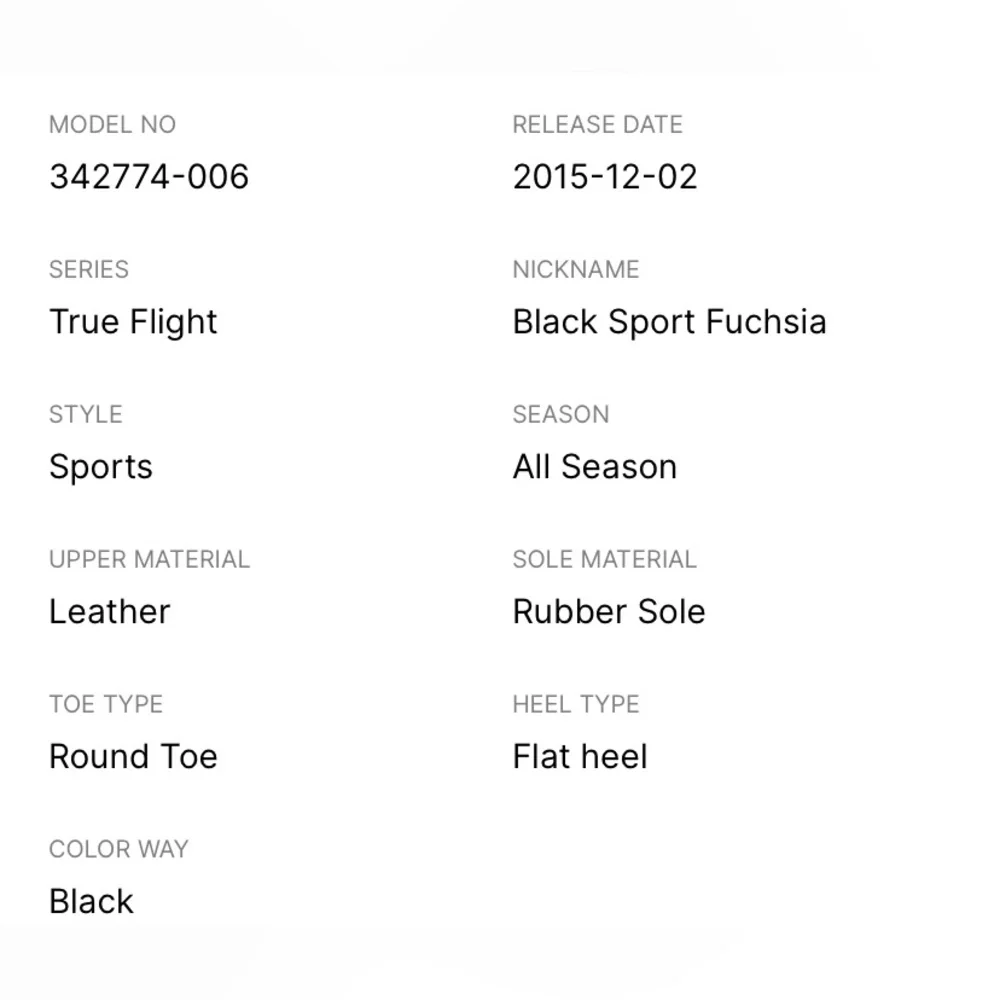
Task: Tap the SERIES field label
Action: pos(89,270)
